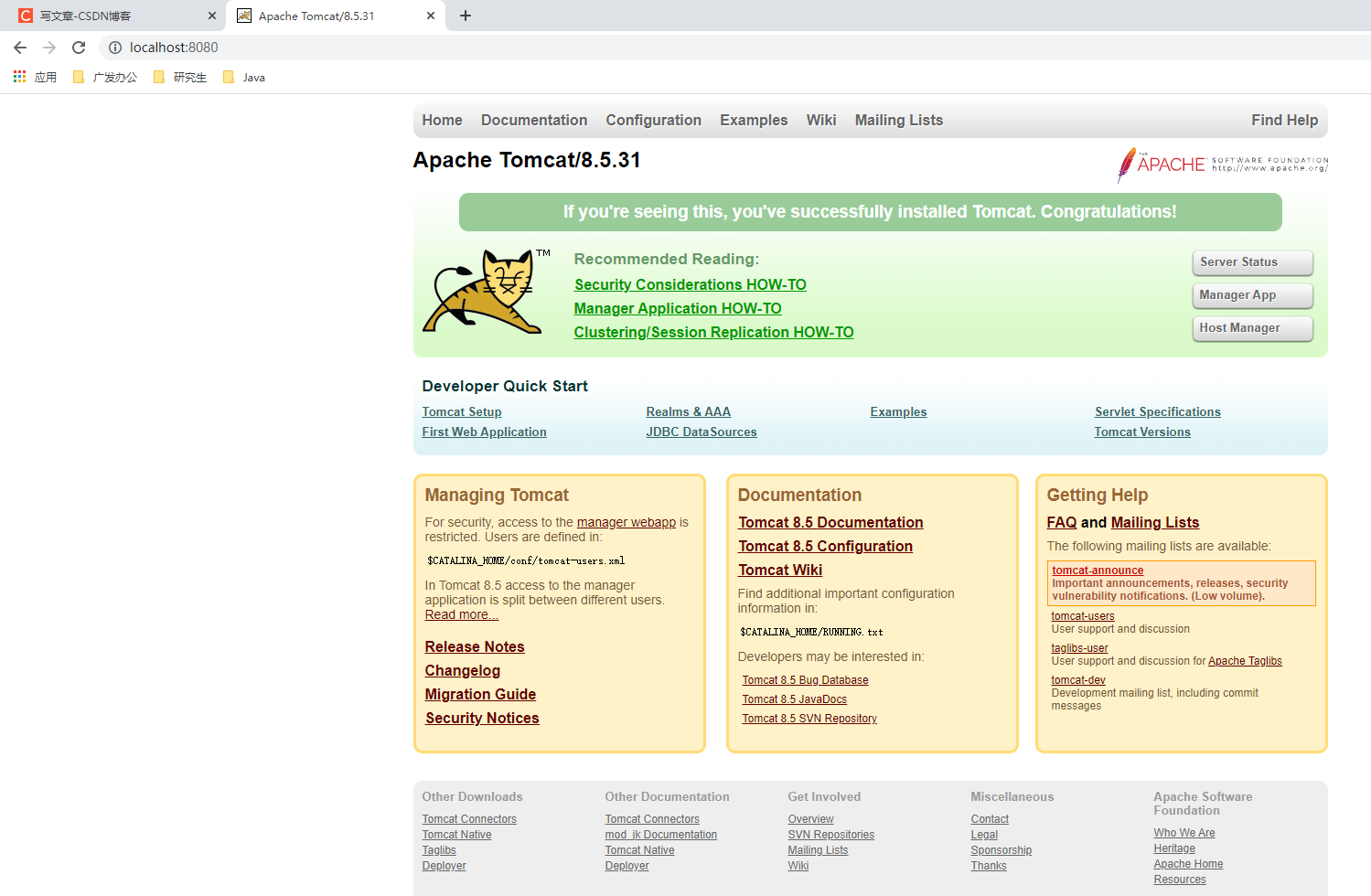Open the 研究生 bookmark folder
This screenshot has width=1371, height=896.
pyautogui.click(x=180, y=77)
